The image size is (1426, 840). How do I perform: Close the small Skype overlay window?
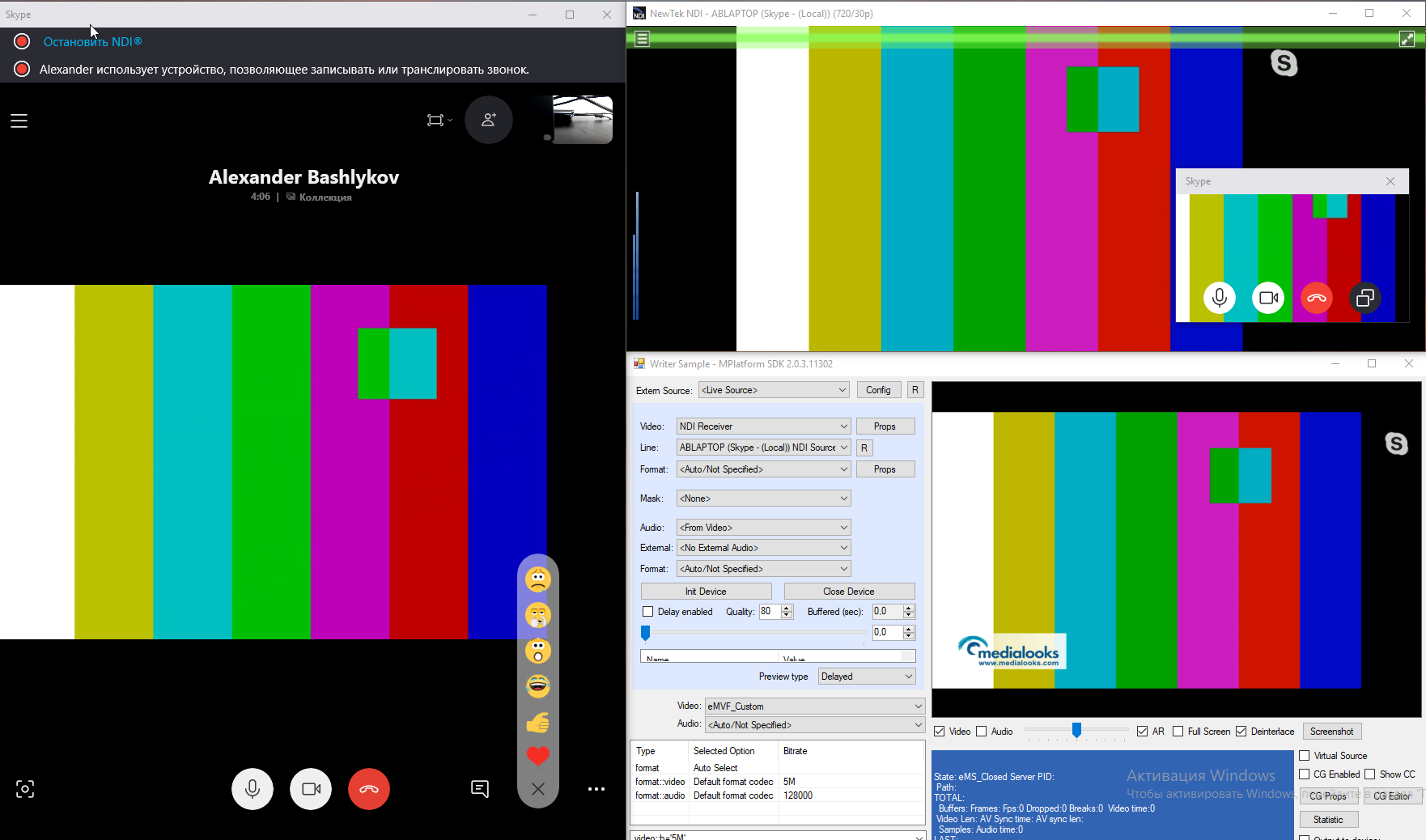[1390, 181]
